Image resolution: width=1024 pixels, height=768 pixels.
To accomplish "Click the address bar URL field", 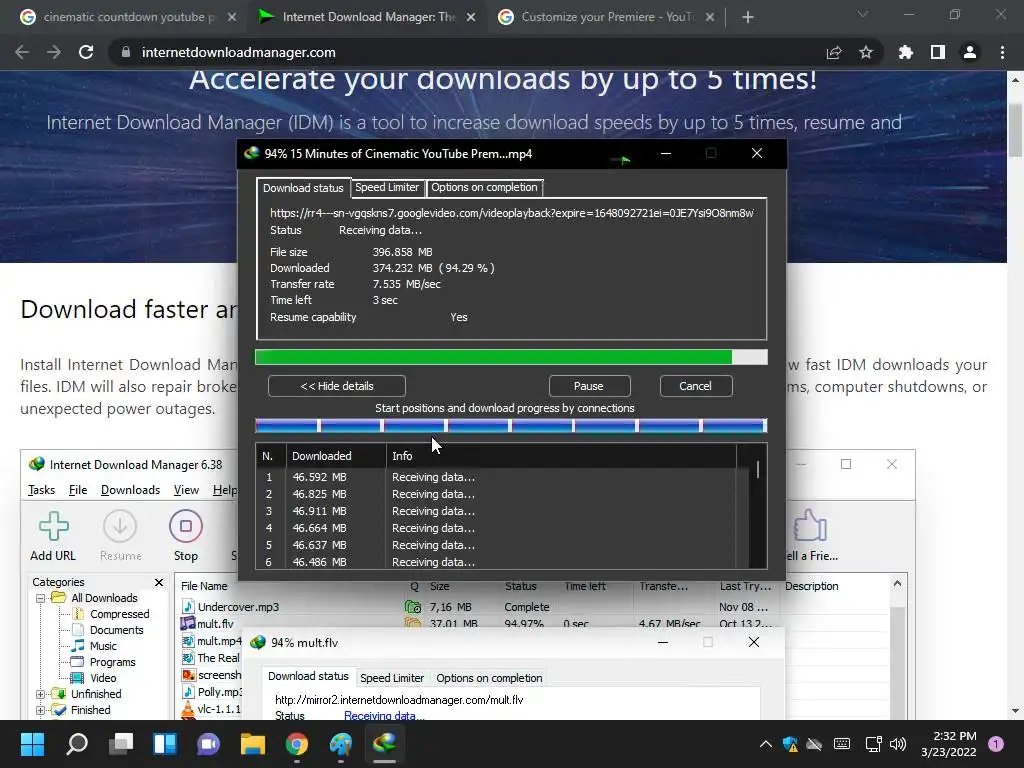I will point(470,52).
